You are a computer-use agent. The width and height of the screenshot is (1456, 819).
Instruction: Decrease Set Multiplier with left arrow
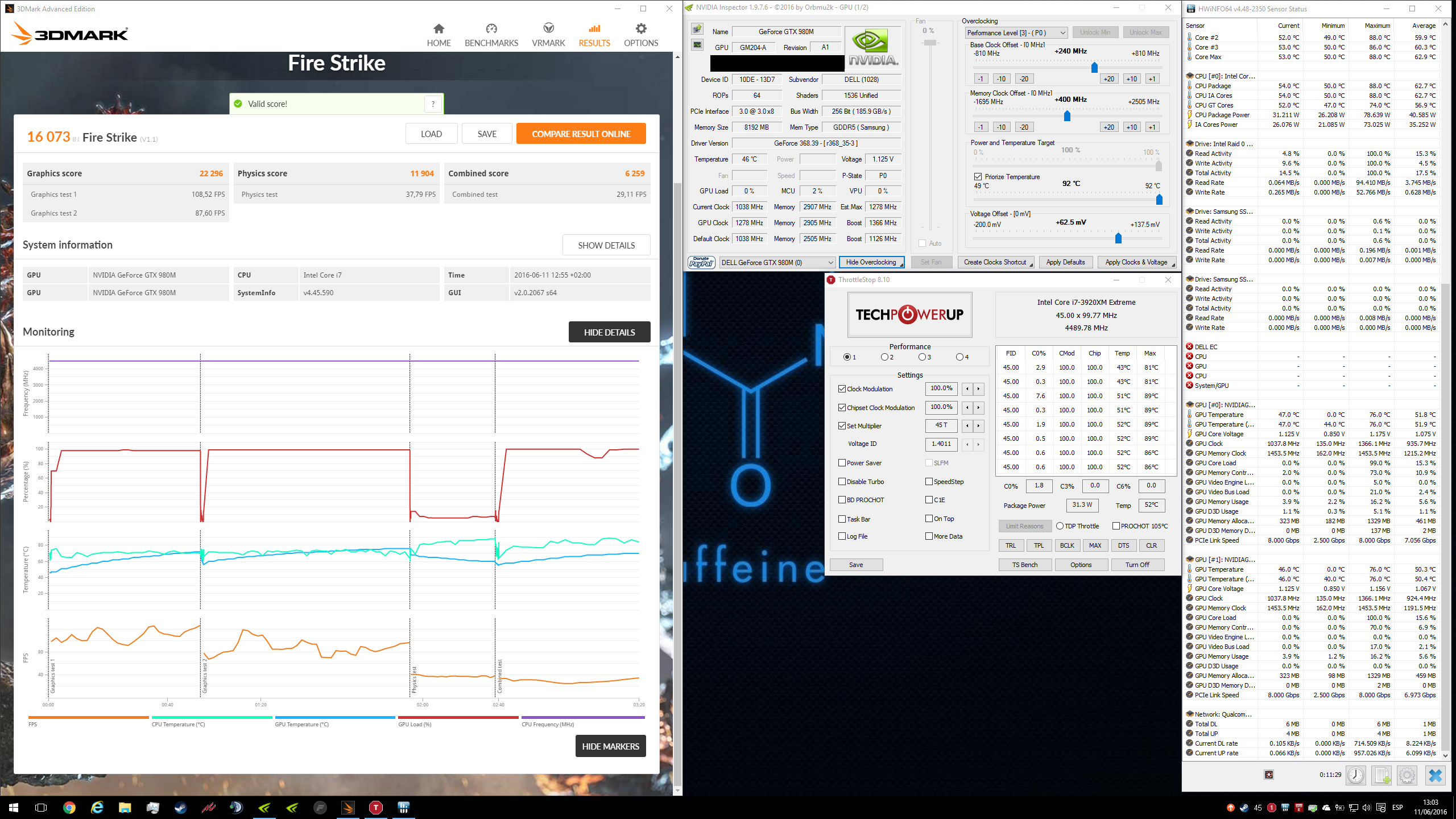967,426
